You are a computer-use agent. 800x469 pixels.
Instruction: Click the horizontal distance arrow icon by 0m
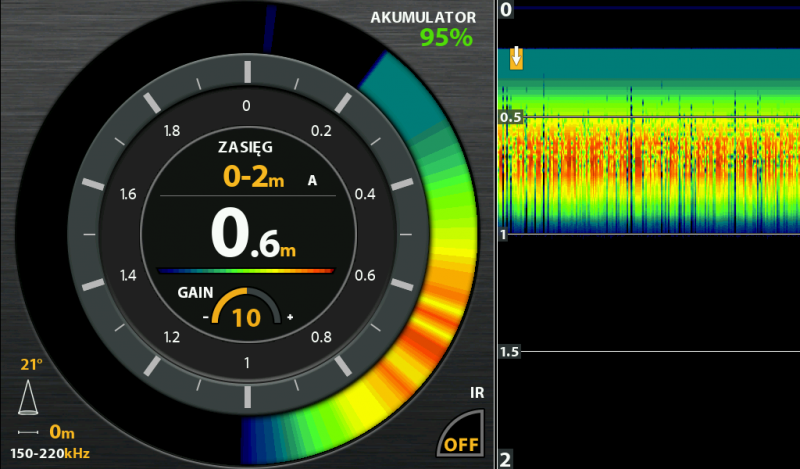coord(30,433)
